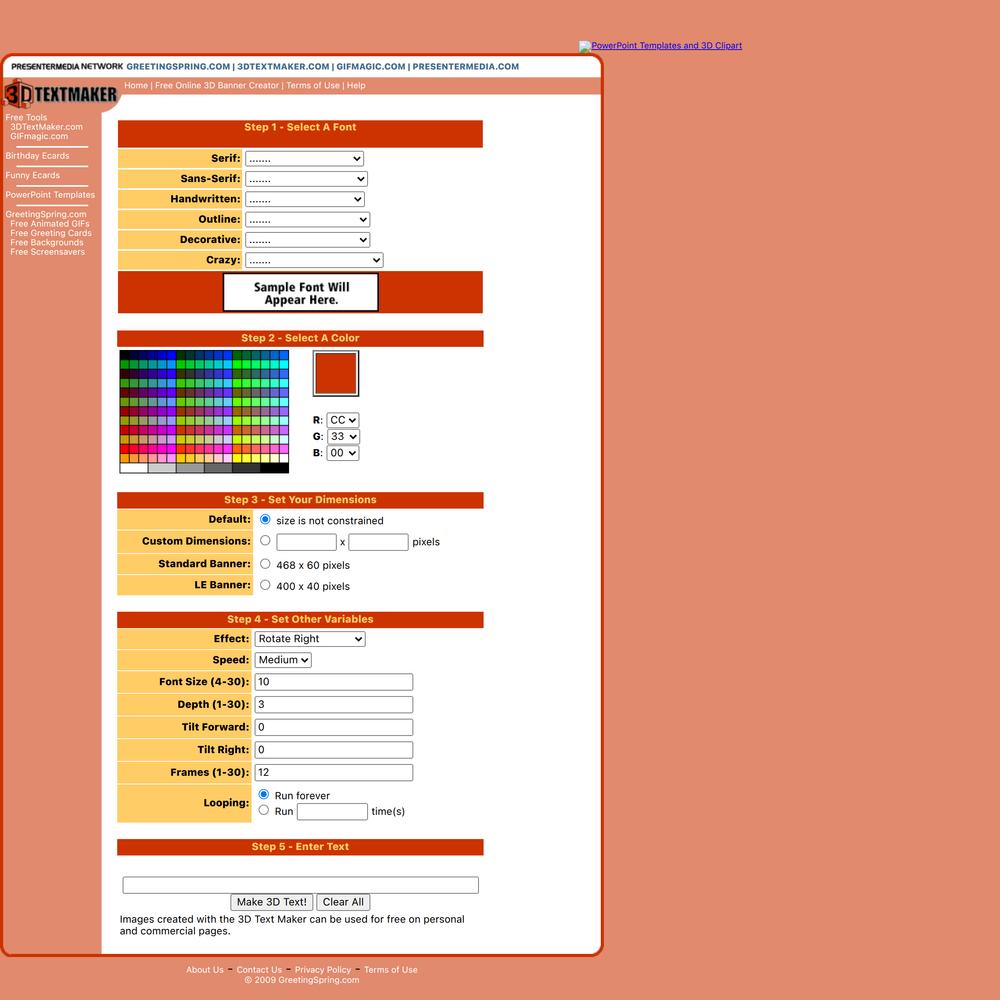Expand the Handwritten font dropdown

point(304,199)
